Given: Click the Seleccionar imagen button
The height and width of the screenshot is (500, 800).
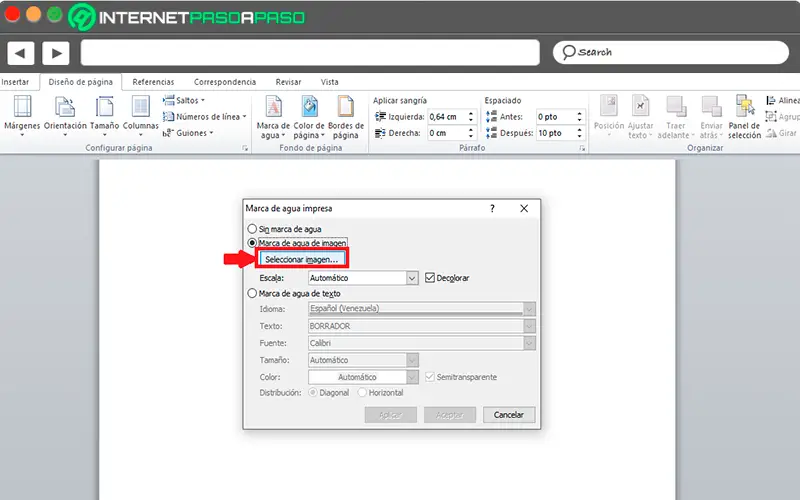Looking at the screenshot, I should coord(302,259).
